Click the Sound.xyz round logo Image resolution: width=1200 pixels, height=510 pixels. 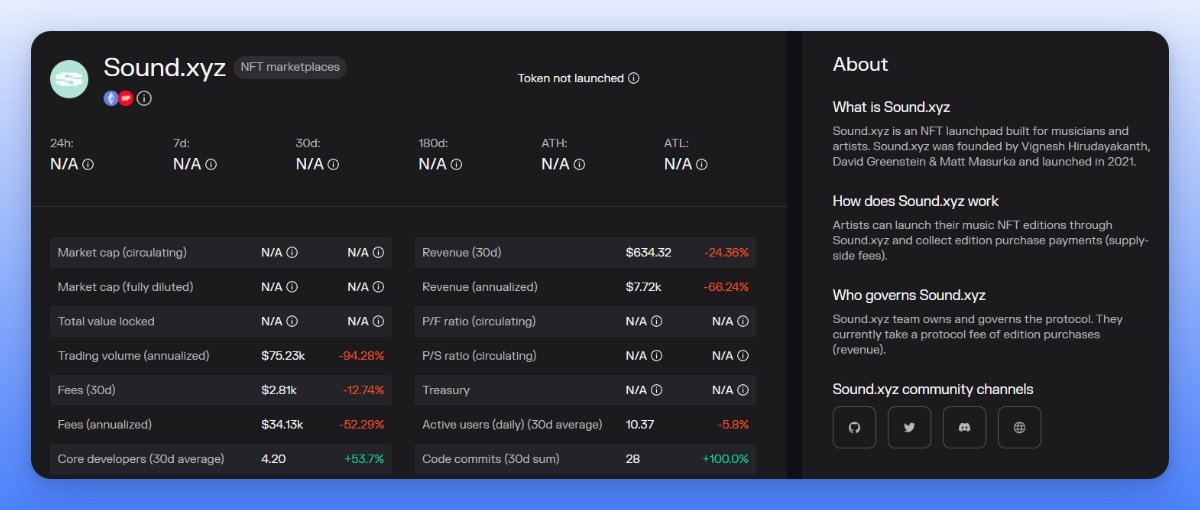pyautogui.click(x=69, y=79)
